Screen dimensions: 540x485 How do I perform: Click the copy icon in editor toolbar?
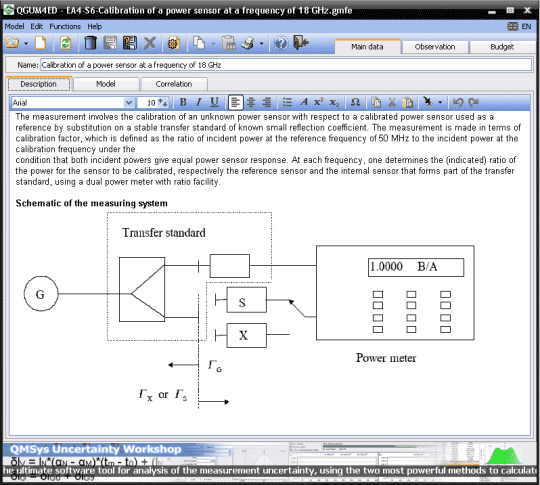376,102
